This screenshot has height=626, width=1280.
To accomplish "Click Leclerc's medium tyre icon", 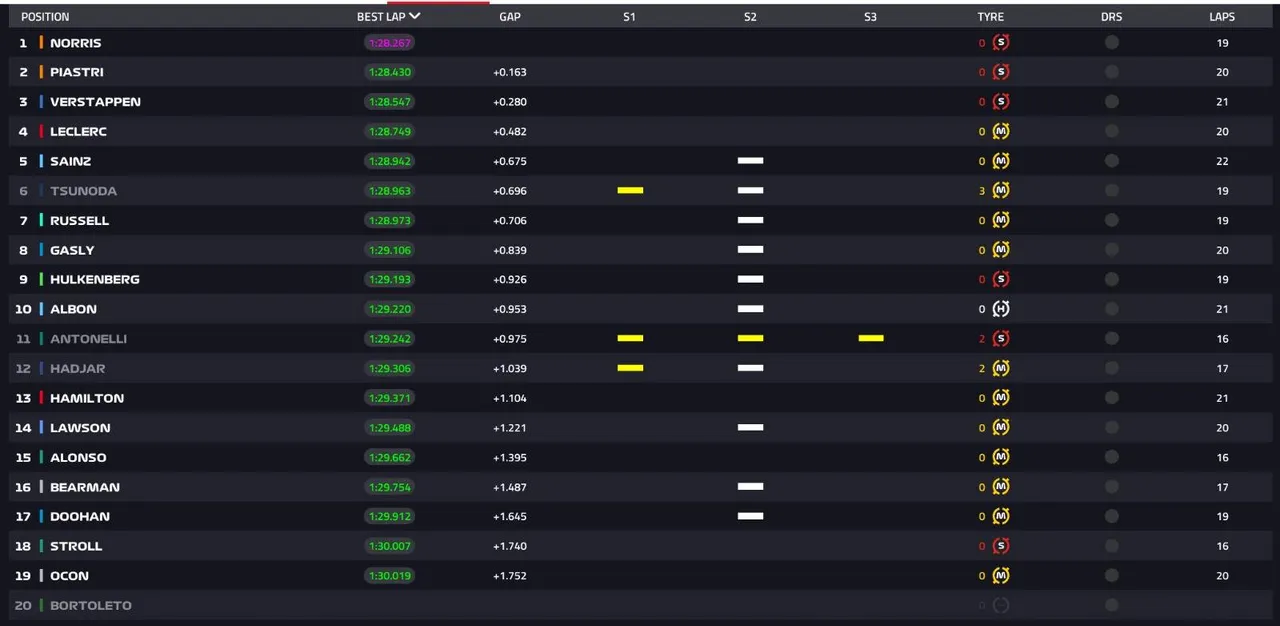I will 1001,131.
